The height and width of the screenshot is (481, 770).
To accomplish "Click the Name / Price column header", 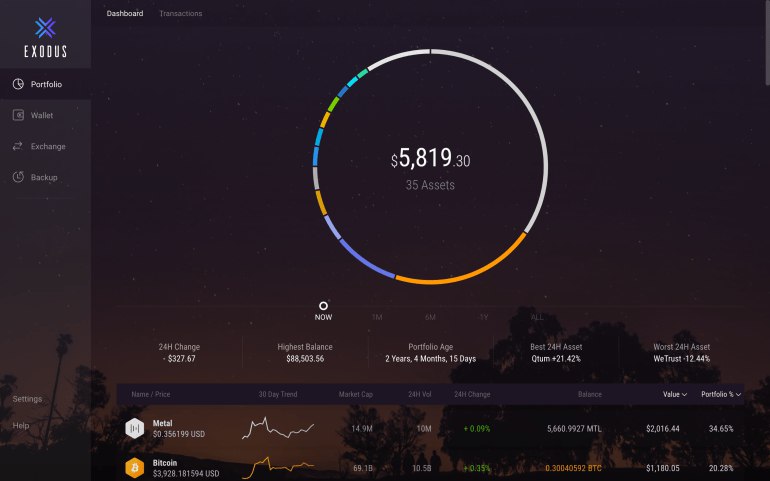I will pyautogui.click(x=151, y=394).
